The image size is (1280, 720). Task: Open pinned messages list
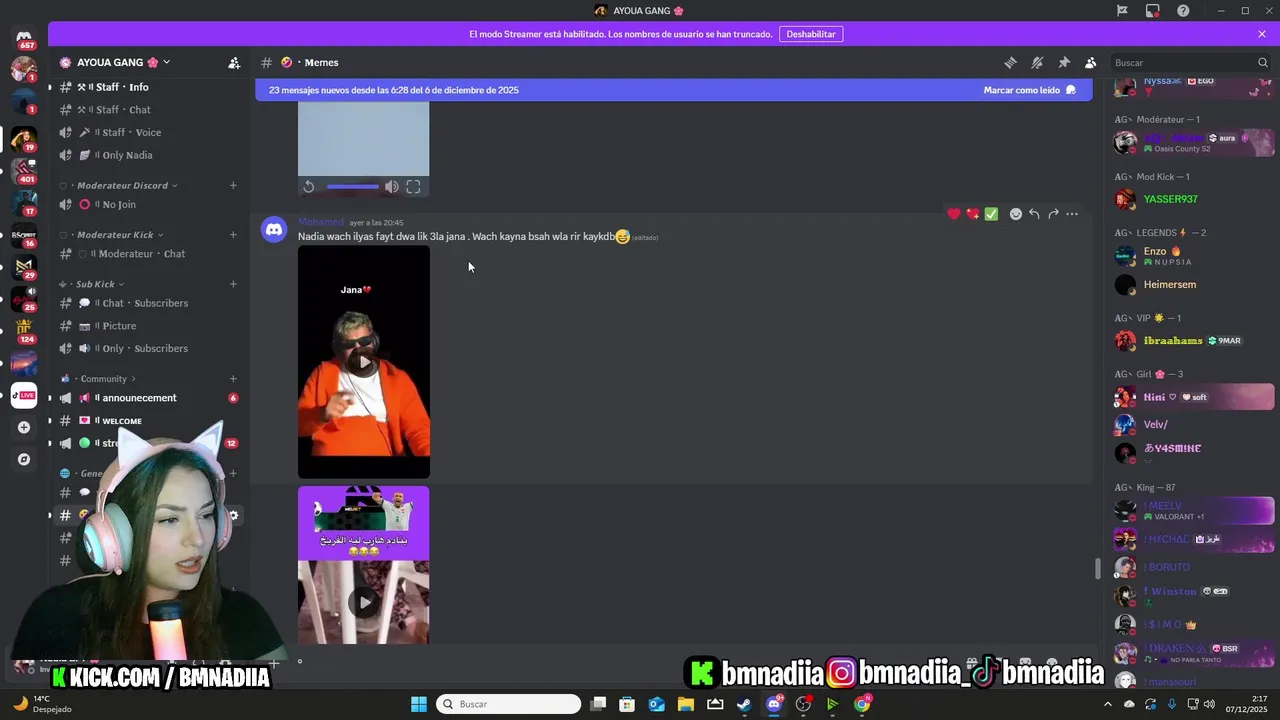(1064, 62)
